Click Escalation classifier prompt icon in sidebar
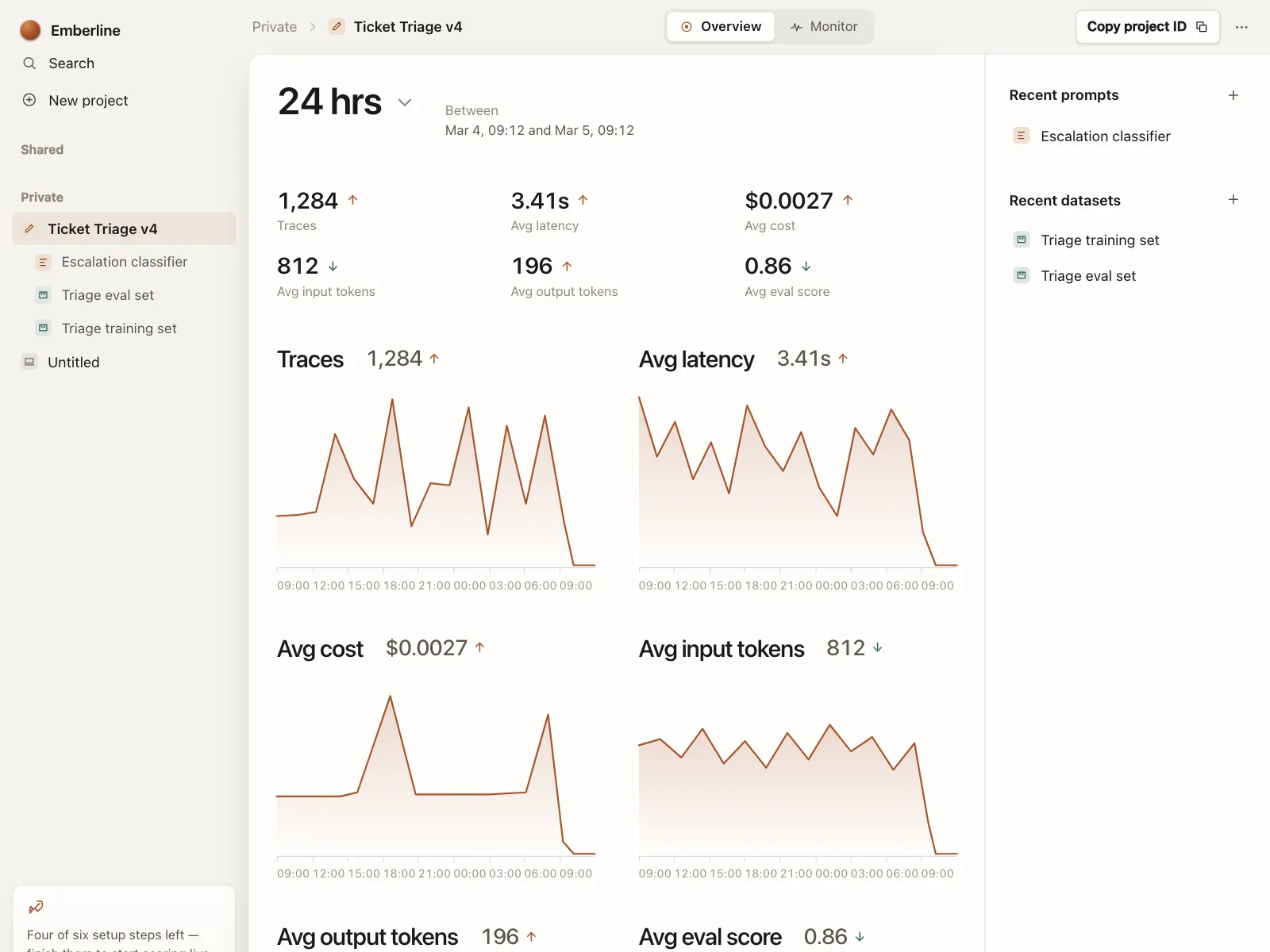1270x952 pixels. (x=44, y=262)
